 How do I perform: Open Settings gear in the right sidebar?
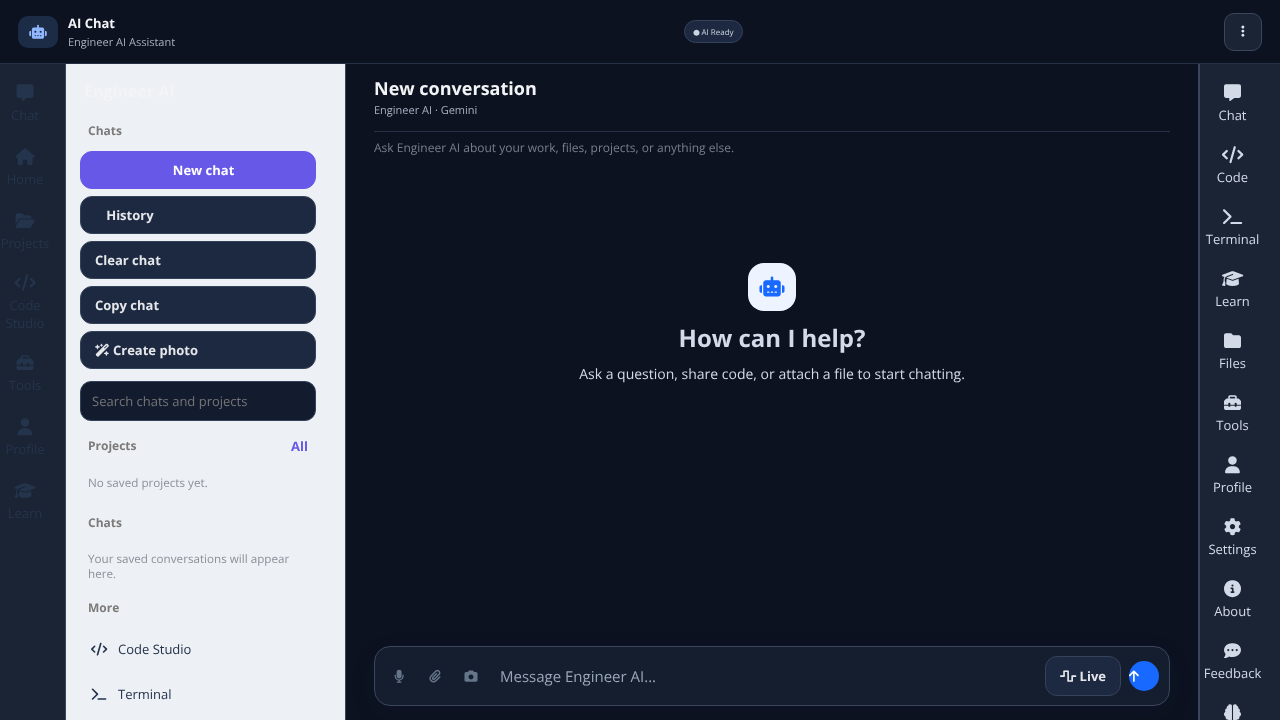(1232, 537)
